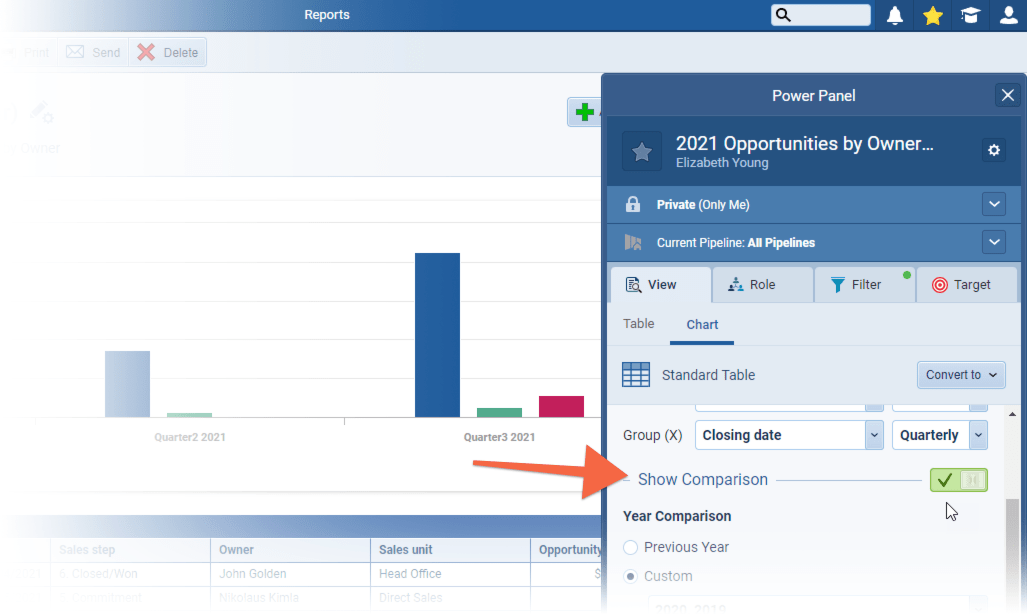The height and width of the screenshot is (614, 1027).
Task: Click the graduation cap learning icon
Action: pos(970,15)
